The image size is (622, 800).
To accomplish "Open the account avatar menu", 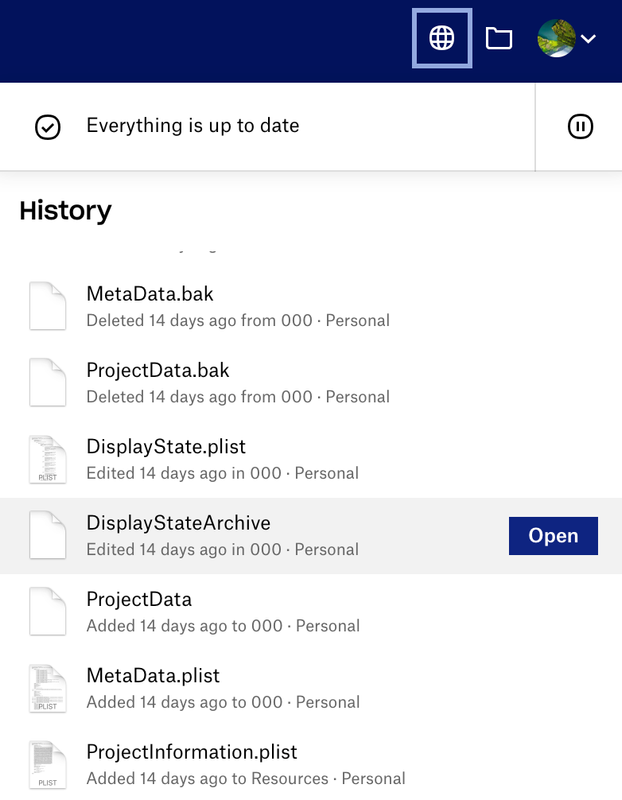I will click(567, 38).
